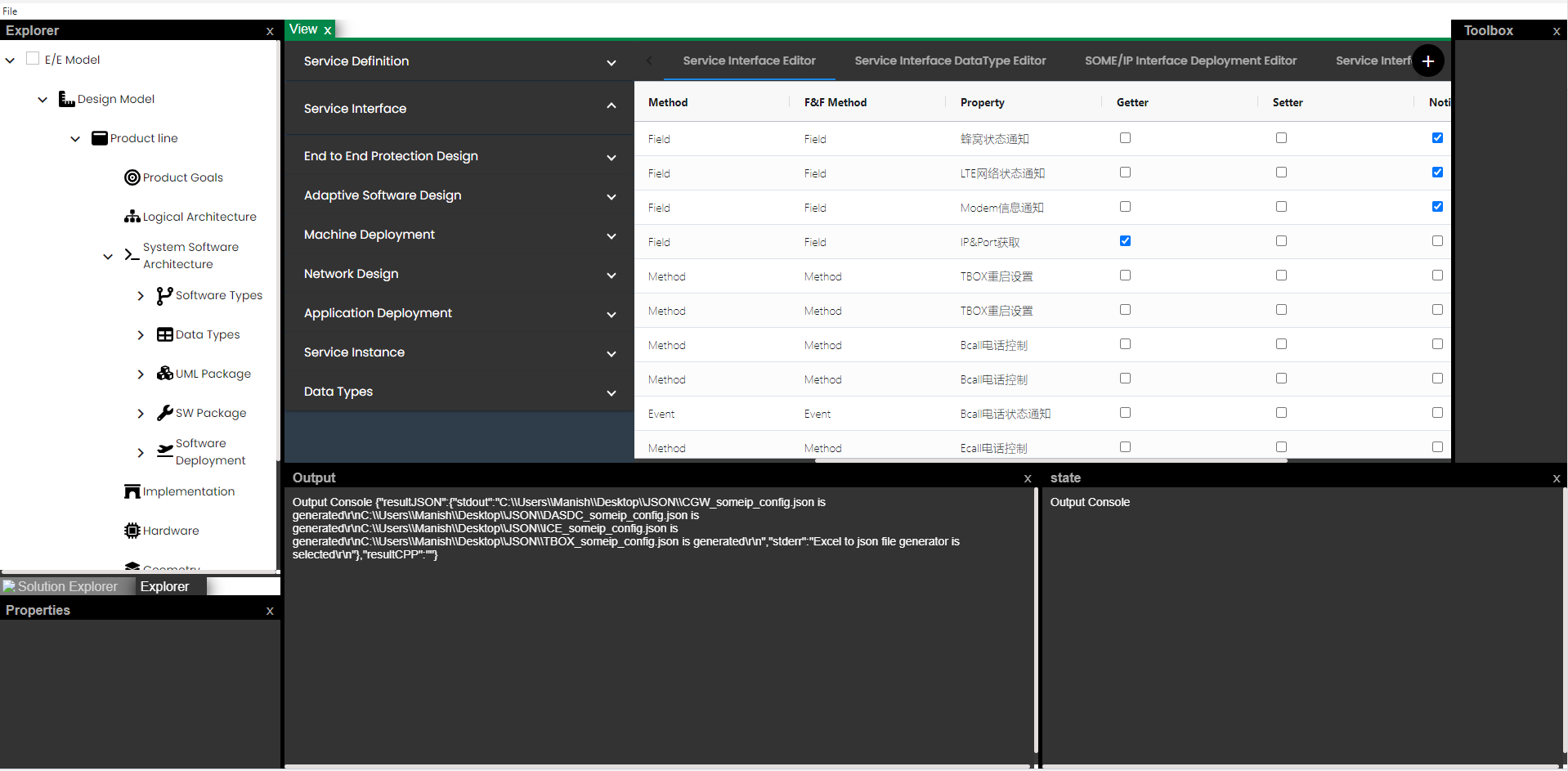Uncheck Notifier for Modem信息通知 row

pos(1437,207)
